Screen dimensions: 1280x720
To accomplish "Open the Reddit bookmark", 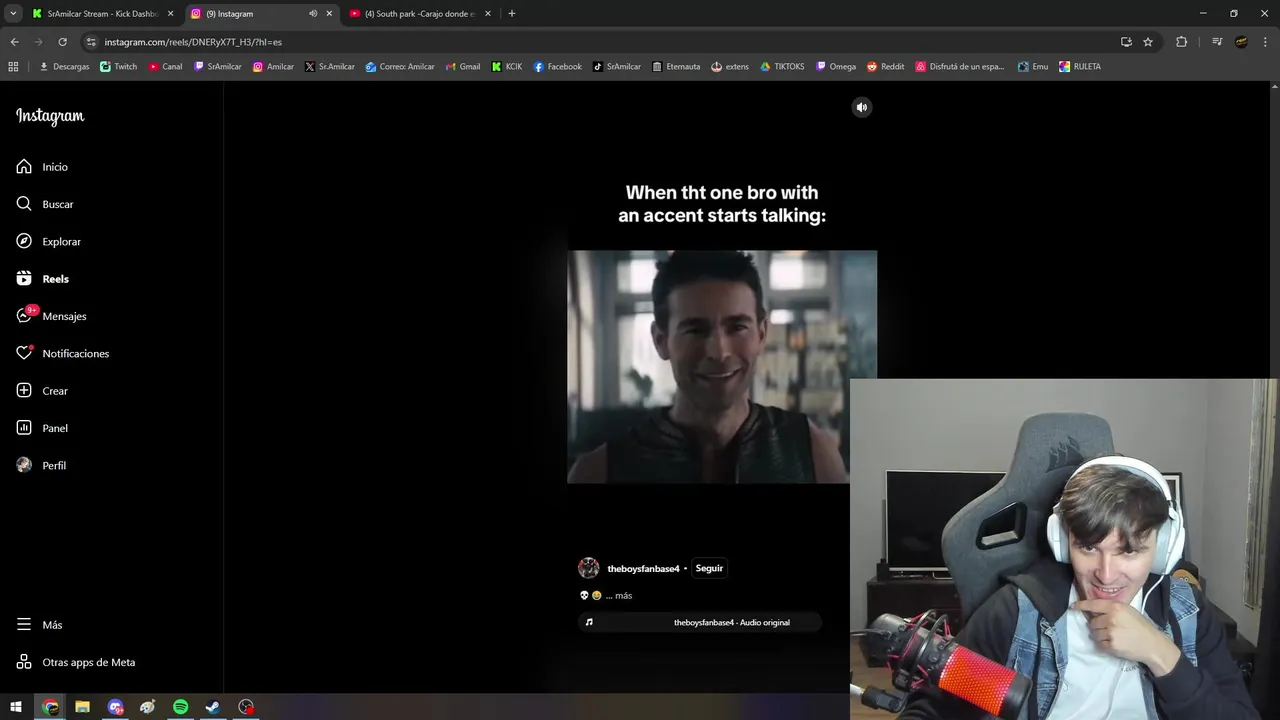I will coord(886,67).
